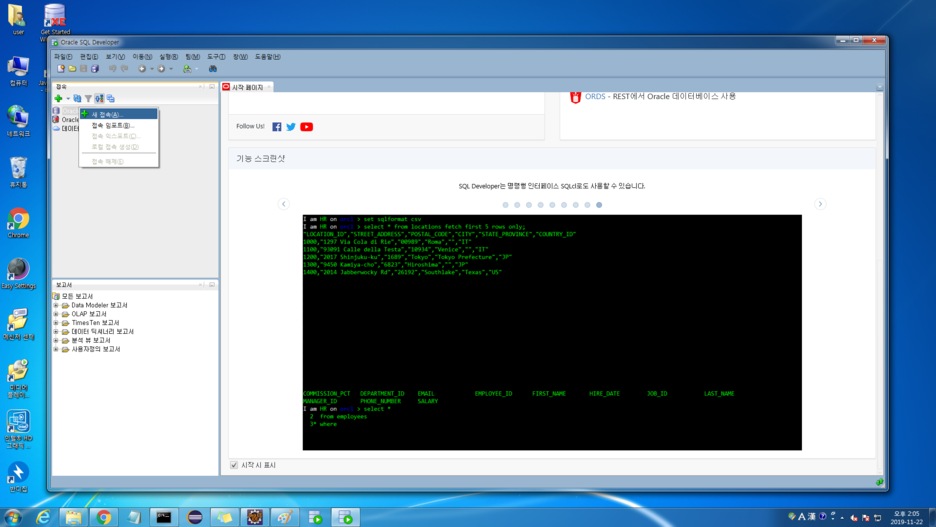This screenshot has width=936, height=527.
Task: Click the green plus new connection icon
Action: 58,98
